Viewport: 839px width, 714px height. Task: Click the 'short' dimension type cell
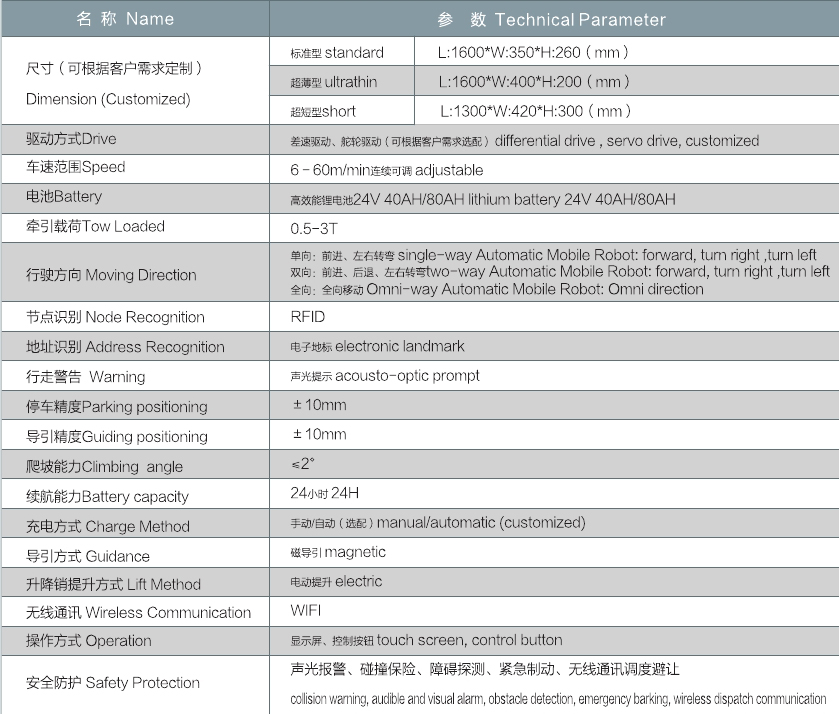click(323, 111)
